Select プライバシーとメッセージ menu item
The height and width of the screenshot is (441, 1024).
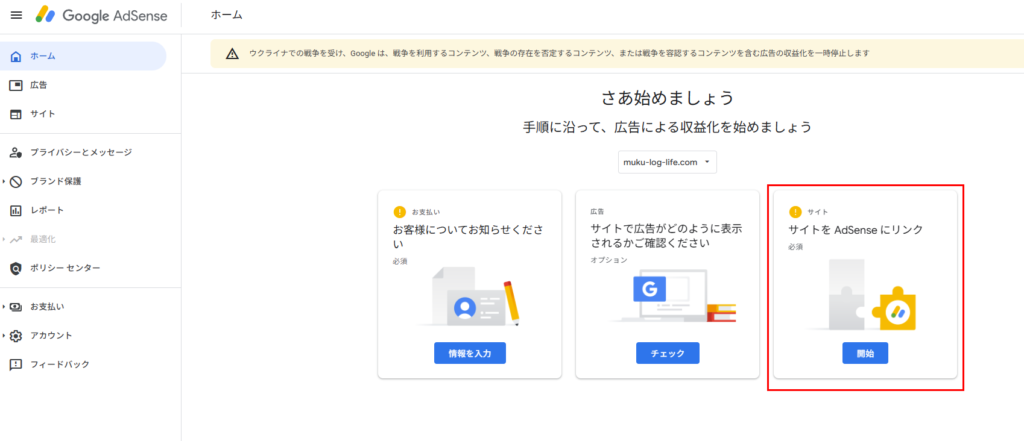(x=80, y=152)
